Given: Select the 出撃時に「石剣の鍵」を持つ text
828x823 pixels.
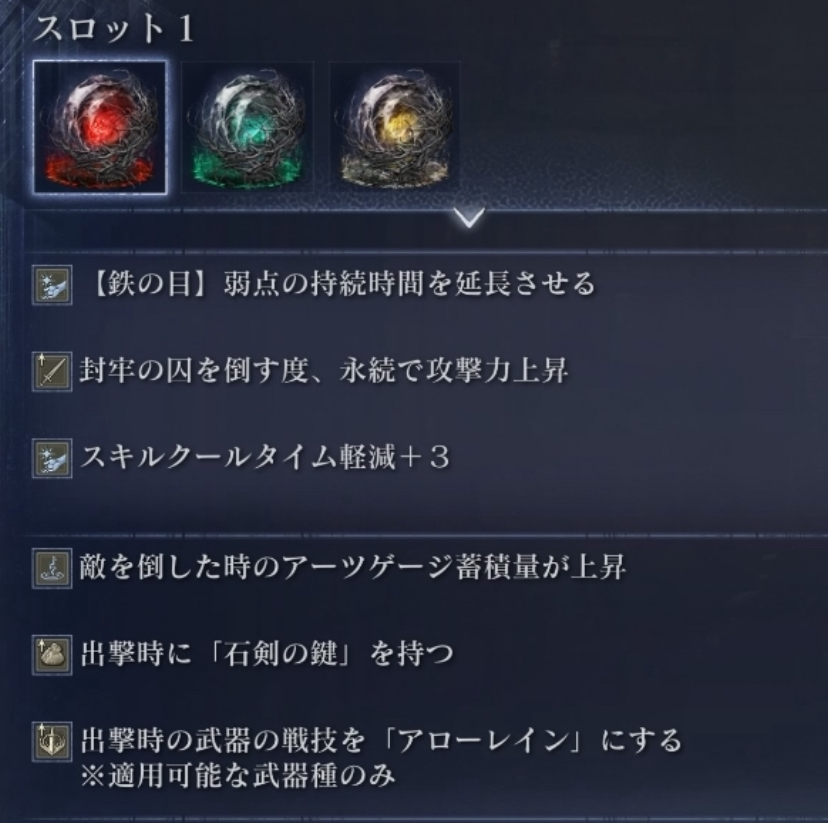Looking at the screenshot, I should click(267, 654).
